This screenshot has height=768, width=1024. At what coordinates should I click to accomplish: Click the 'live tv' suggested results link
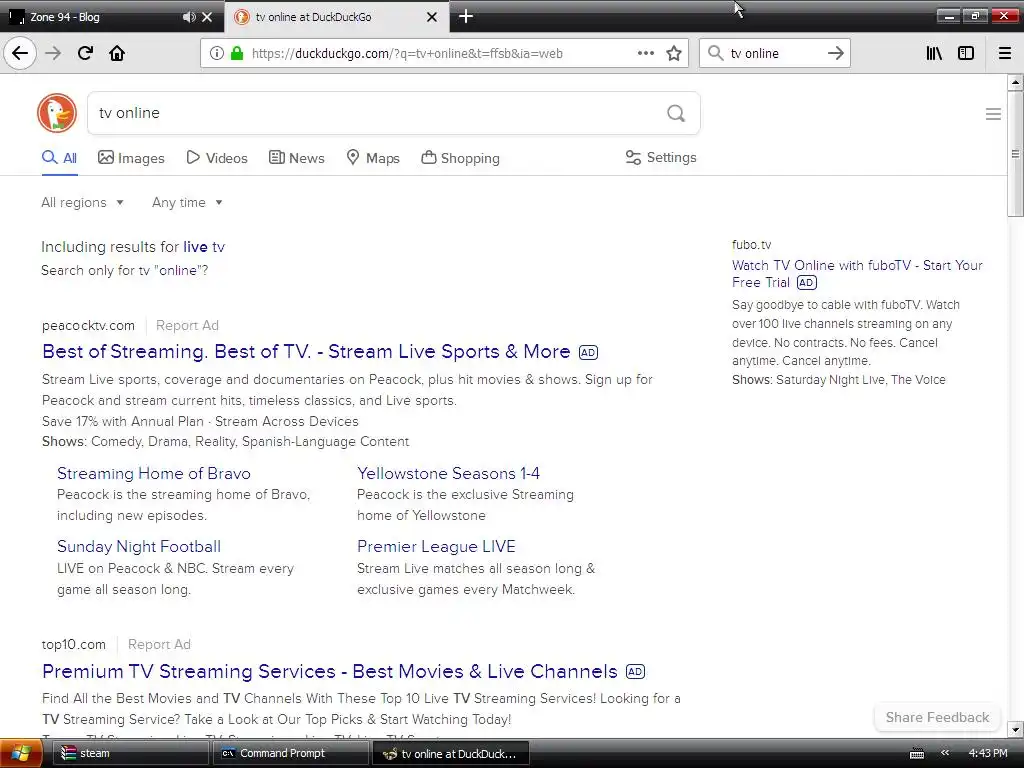[204, 247]
